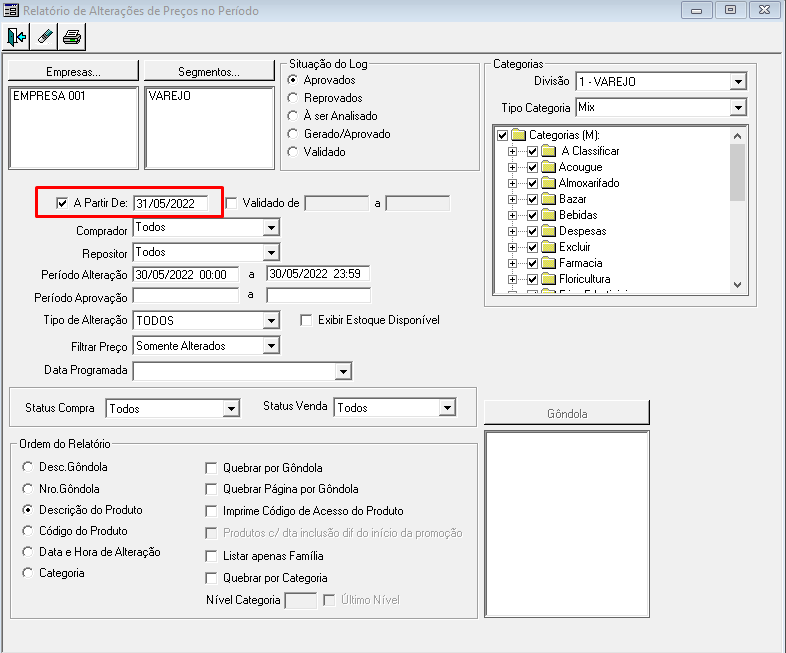This screenshot has width=786, height=653.
Task: Click the Categorias (M) root folder icon
Action: (x=518, y=135)
